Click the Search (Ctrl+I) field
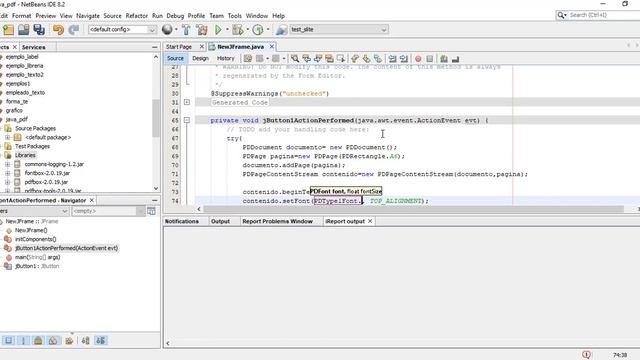Viewport: 640px width, 360px height. (604, 15)
